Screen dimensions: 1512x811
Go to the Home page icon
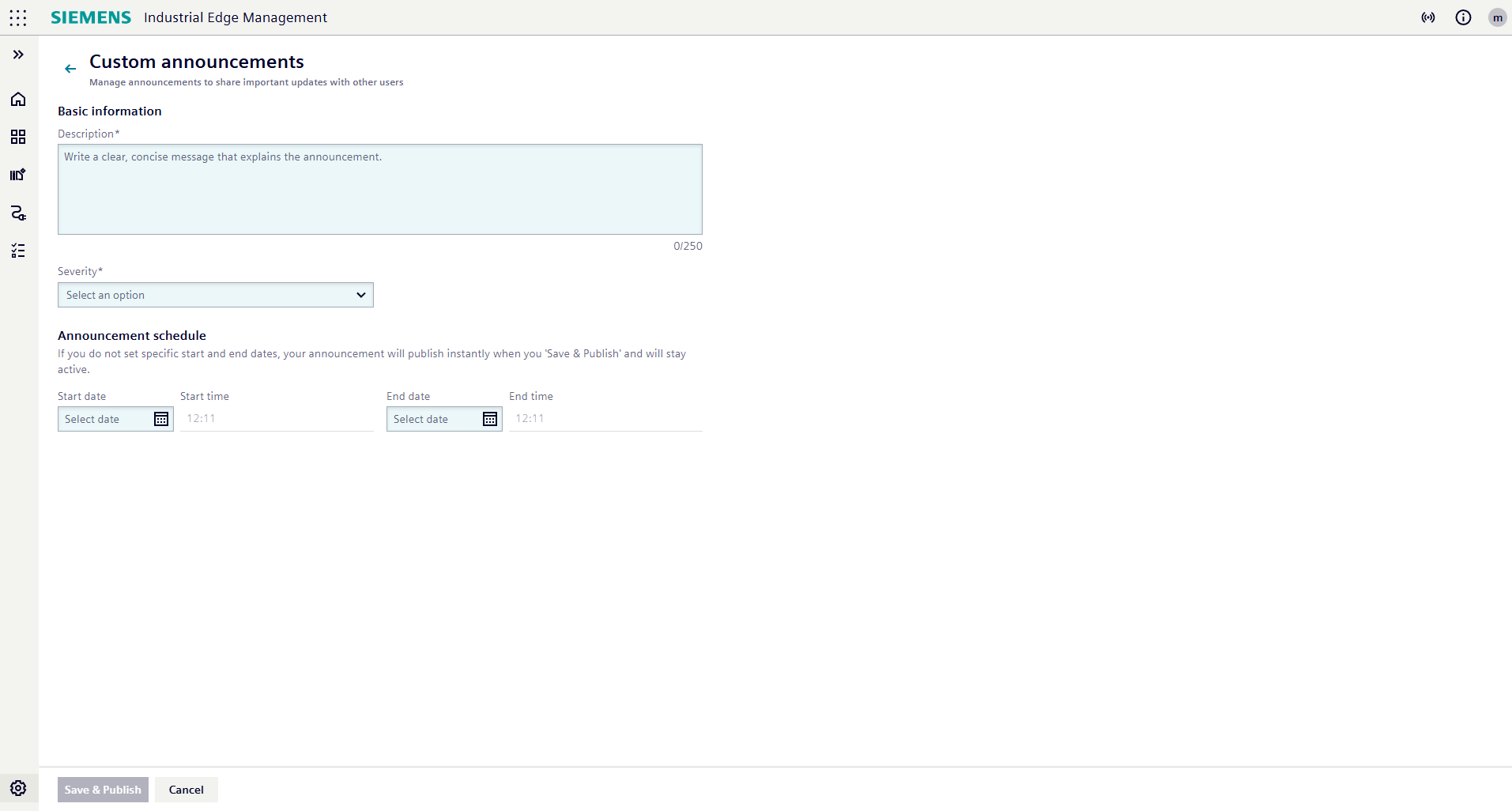(x=18, y=99)
